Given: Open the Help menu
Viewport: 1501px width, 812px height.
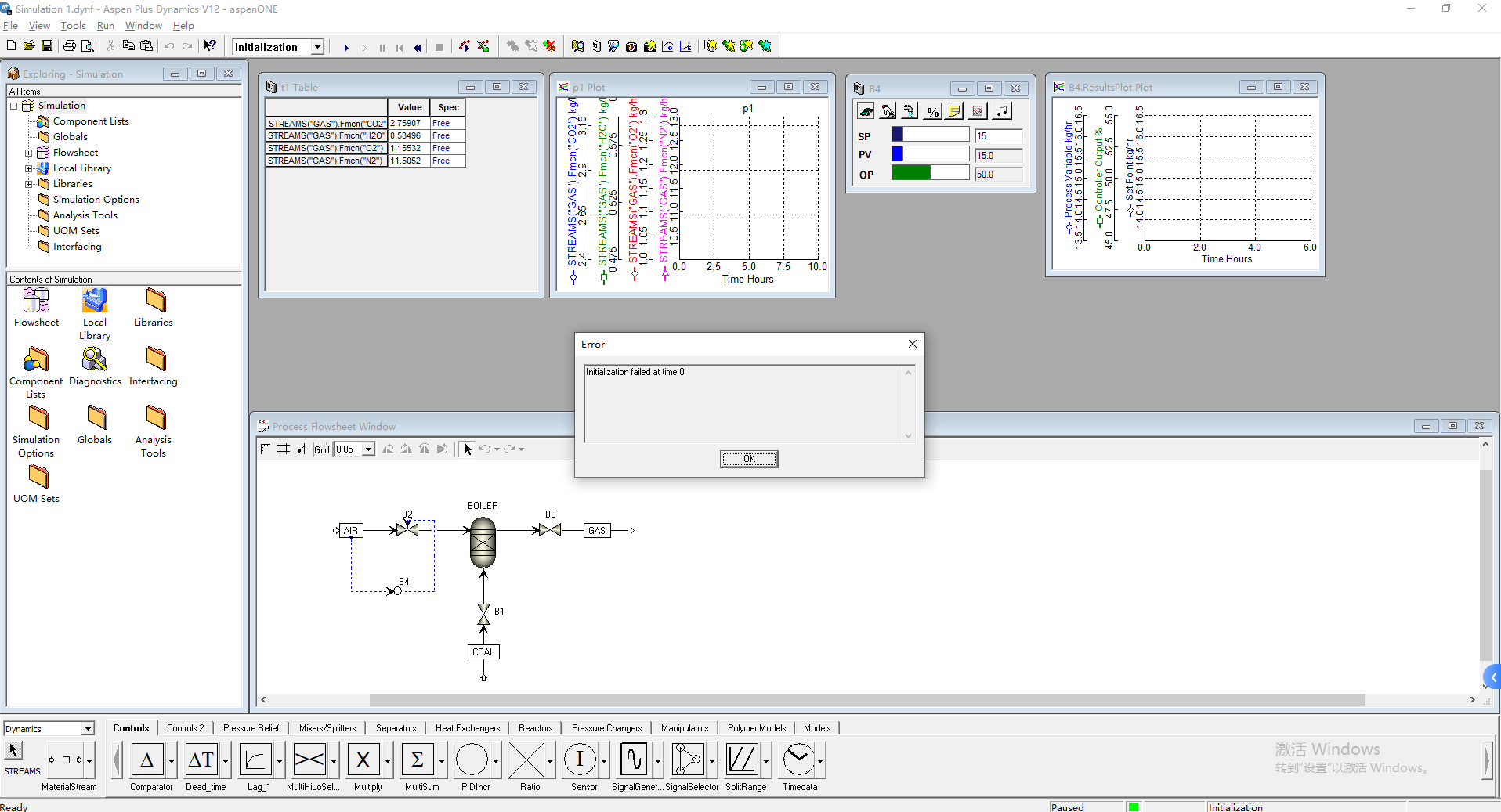Looking at the screenshot, I should (x=183, y=26).
